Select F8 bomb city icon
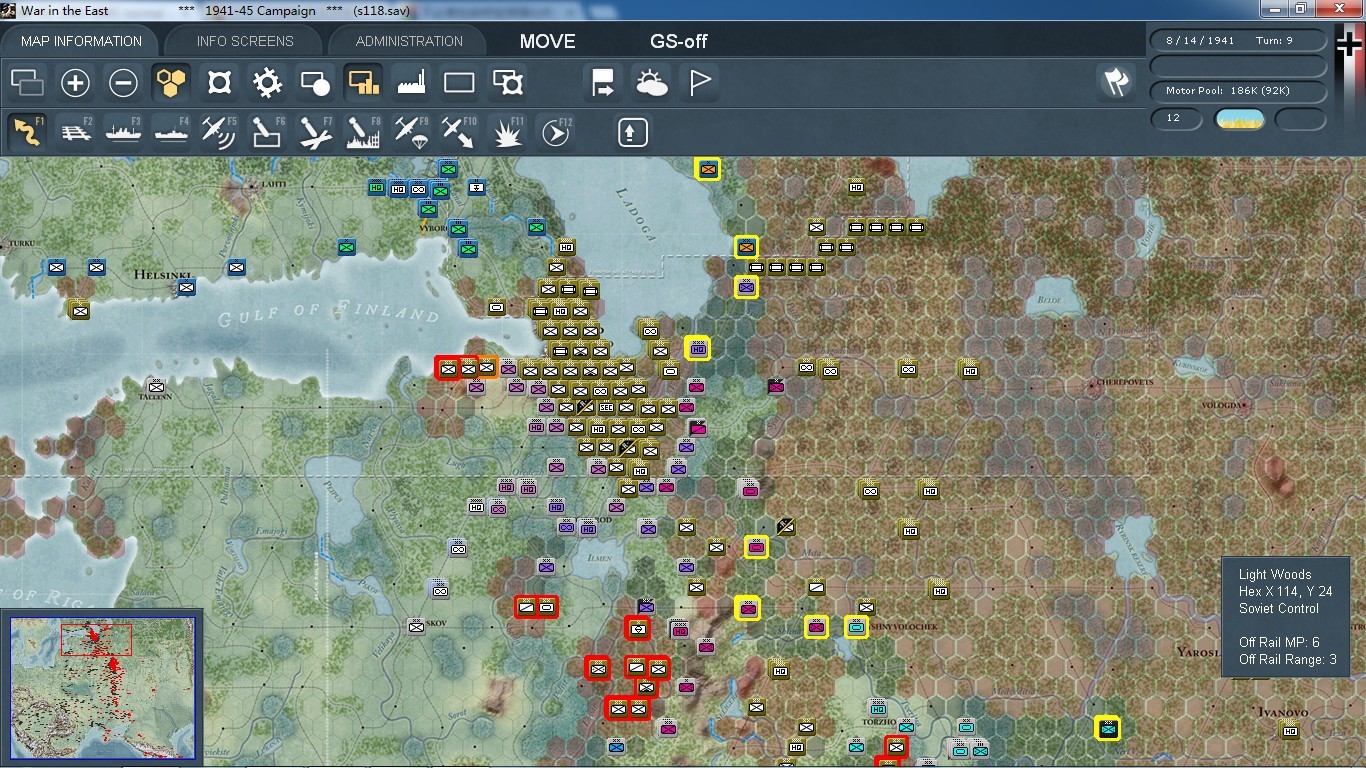The width and height of the screenshot is (1366, 768). 363,132
